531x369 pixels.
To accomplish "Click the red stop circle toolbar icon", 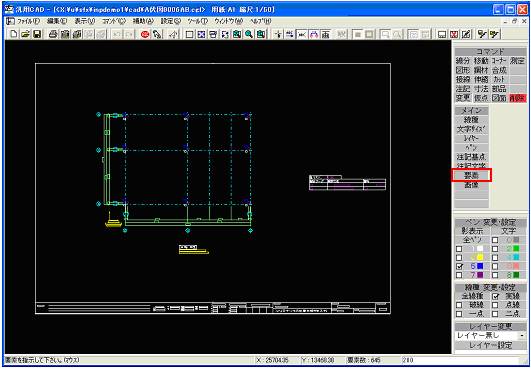I will coord(145,34).
